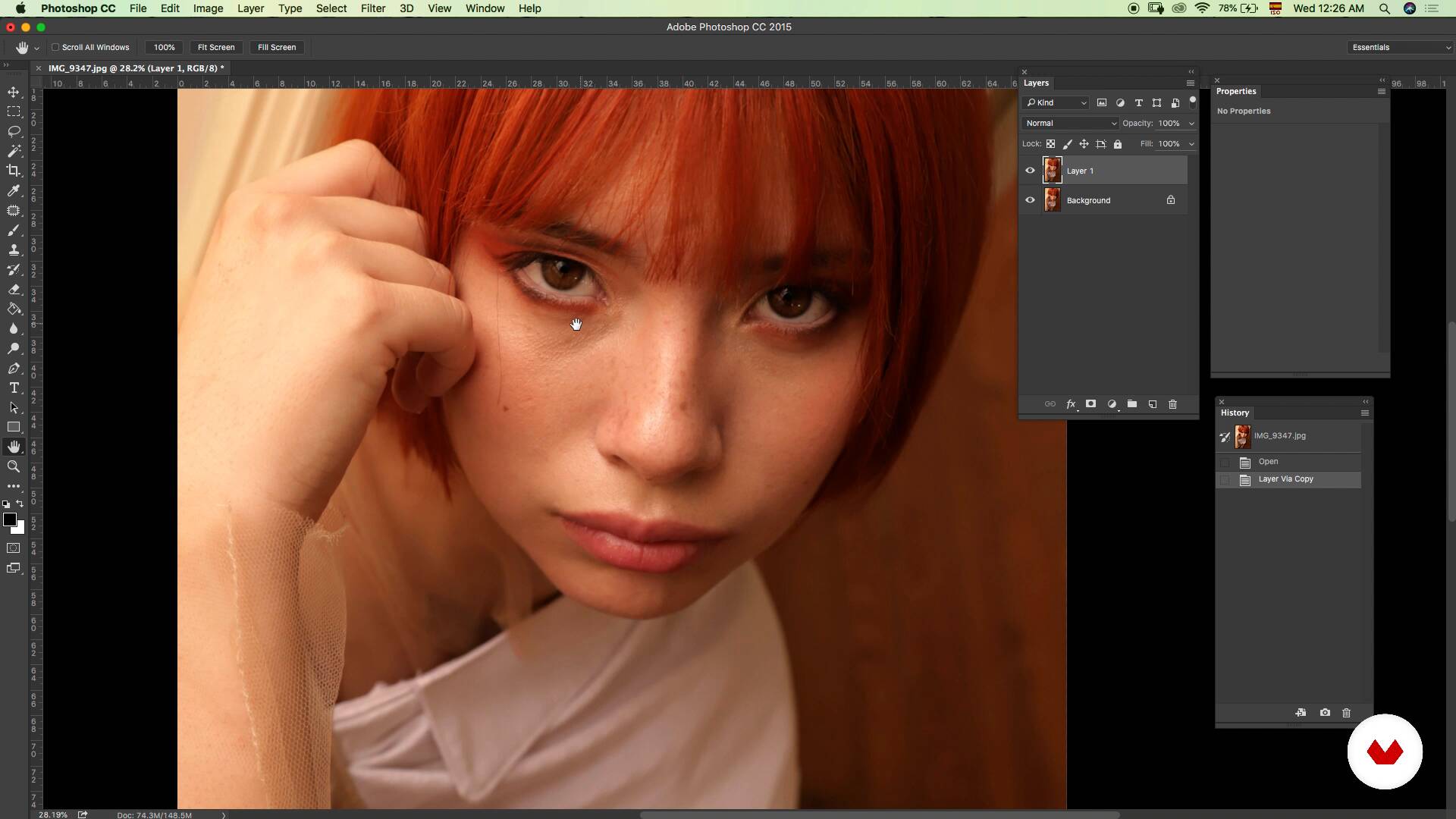Expand the layer Opacity slider dropdown
The image size is (1456, 819).
point(1191,123)
